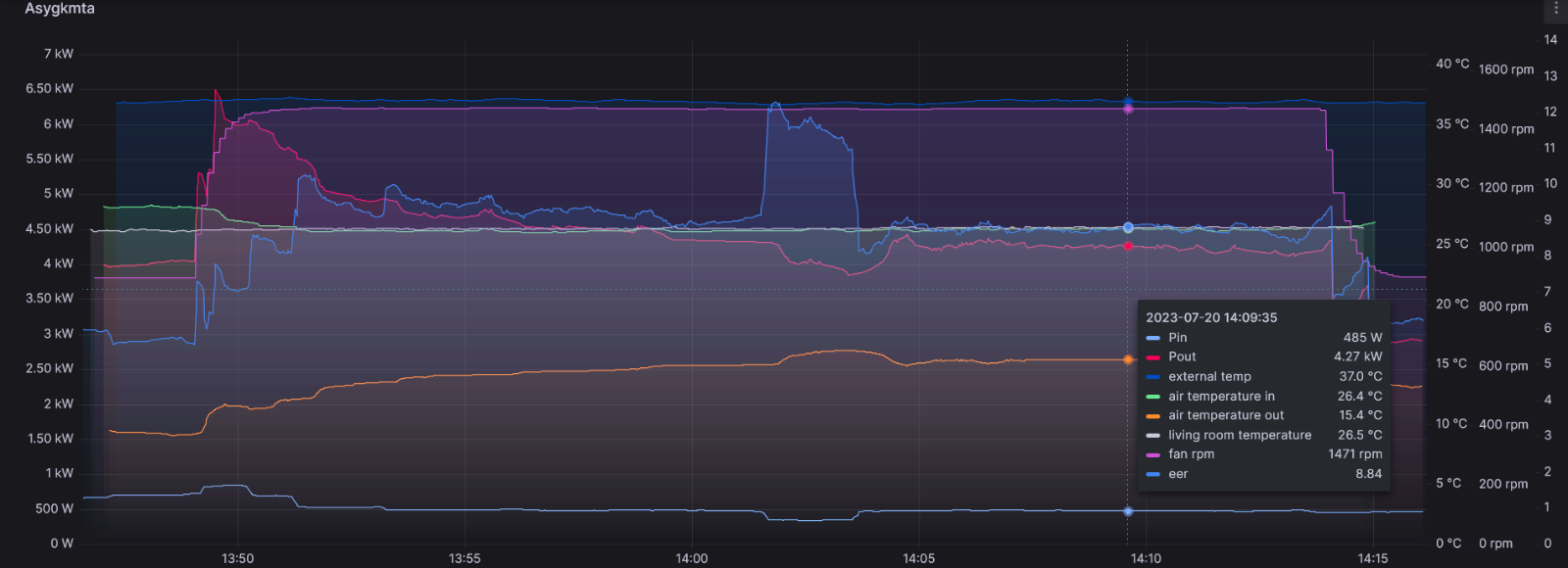Click the 0 rpm axis label
Screen dimensions: 1568x568
point(1495,544)
